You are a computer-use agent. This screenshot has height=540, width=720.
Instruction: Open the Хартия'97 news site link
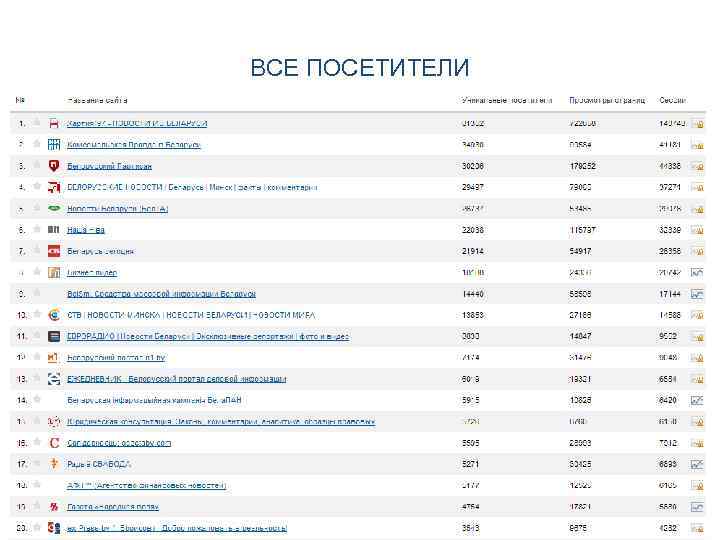click(137, 124)
